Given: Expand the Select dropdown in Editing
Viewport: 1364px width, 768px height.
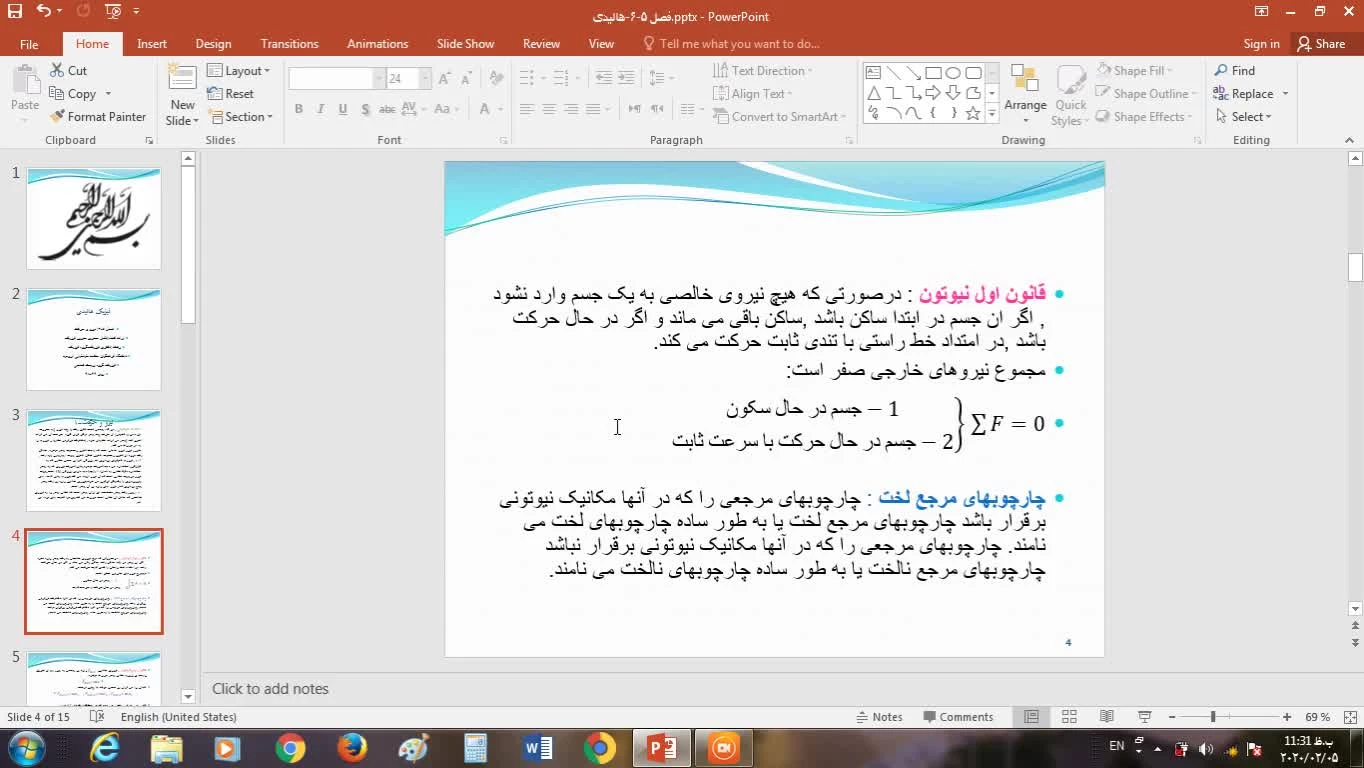Looking at the screenshot, I should point(1245,117).
